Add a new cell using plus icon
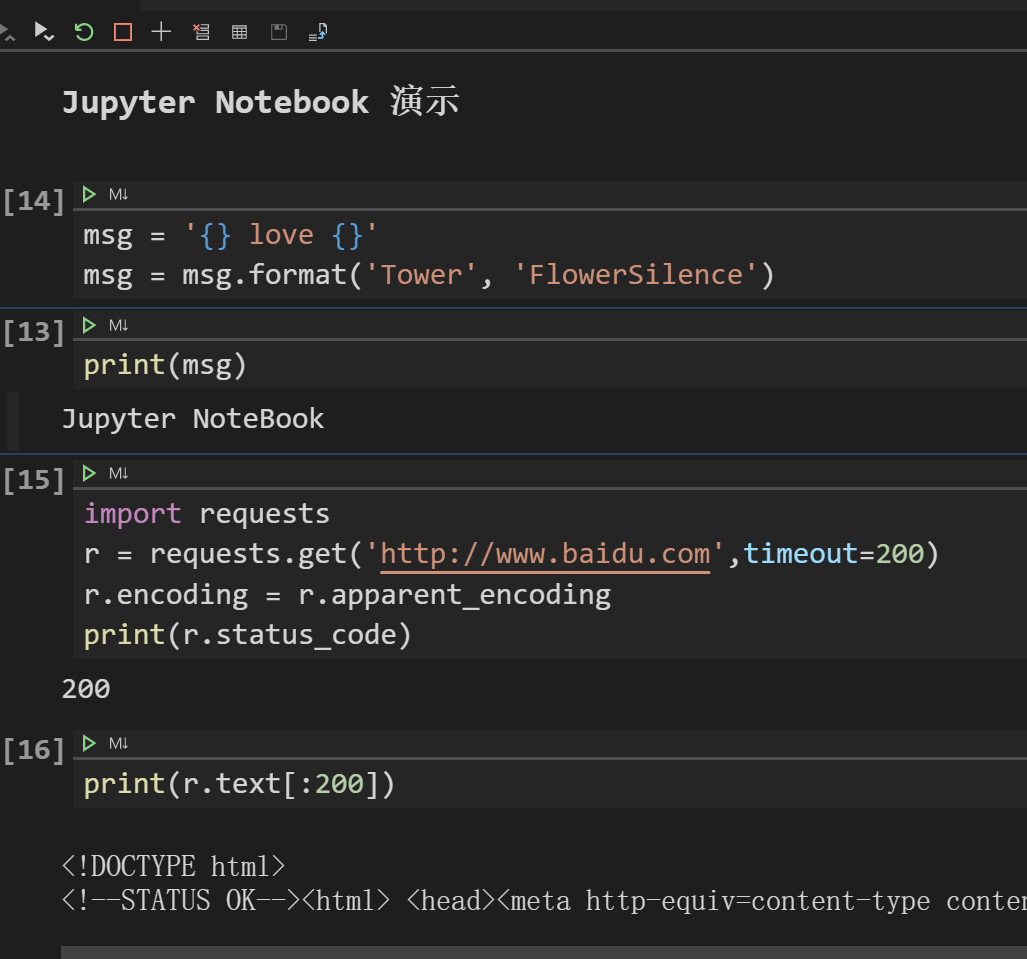1027x959 pixels. click(x=161, y=32)
